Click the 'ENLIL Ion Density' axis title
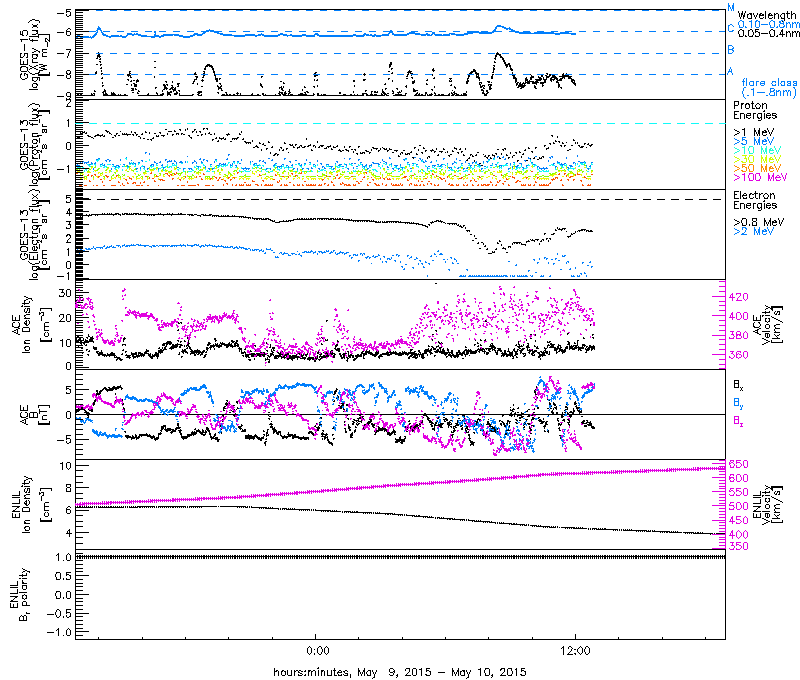Screen dimensions: 800x680 31,505
